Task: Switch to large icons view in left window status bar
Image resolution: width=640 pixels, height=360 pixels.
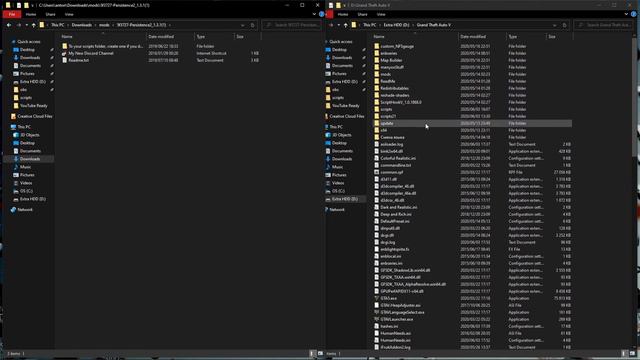Action: 320,353
